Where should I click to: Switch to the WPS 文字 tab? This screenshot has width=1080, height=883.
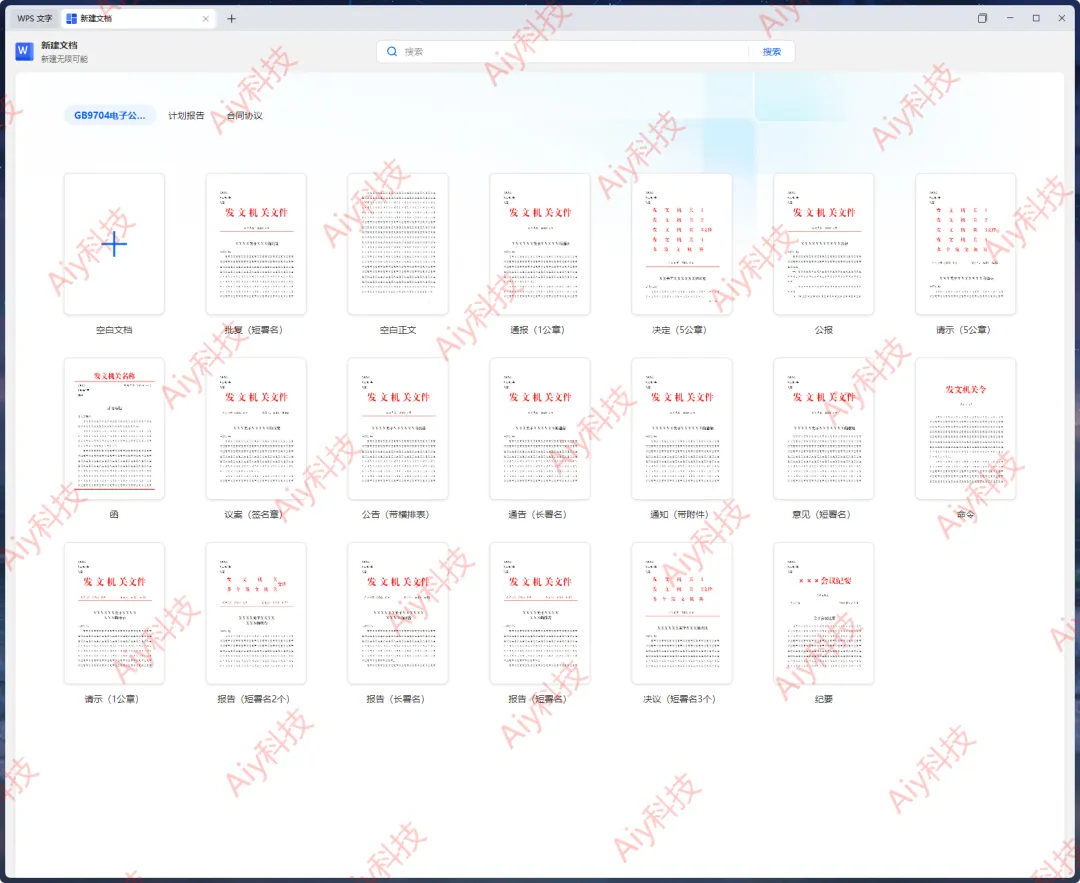point(34,19)
